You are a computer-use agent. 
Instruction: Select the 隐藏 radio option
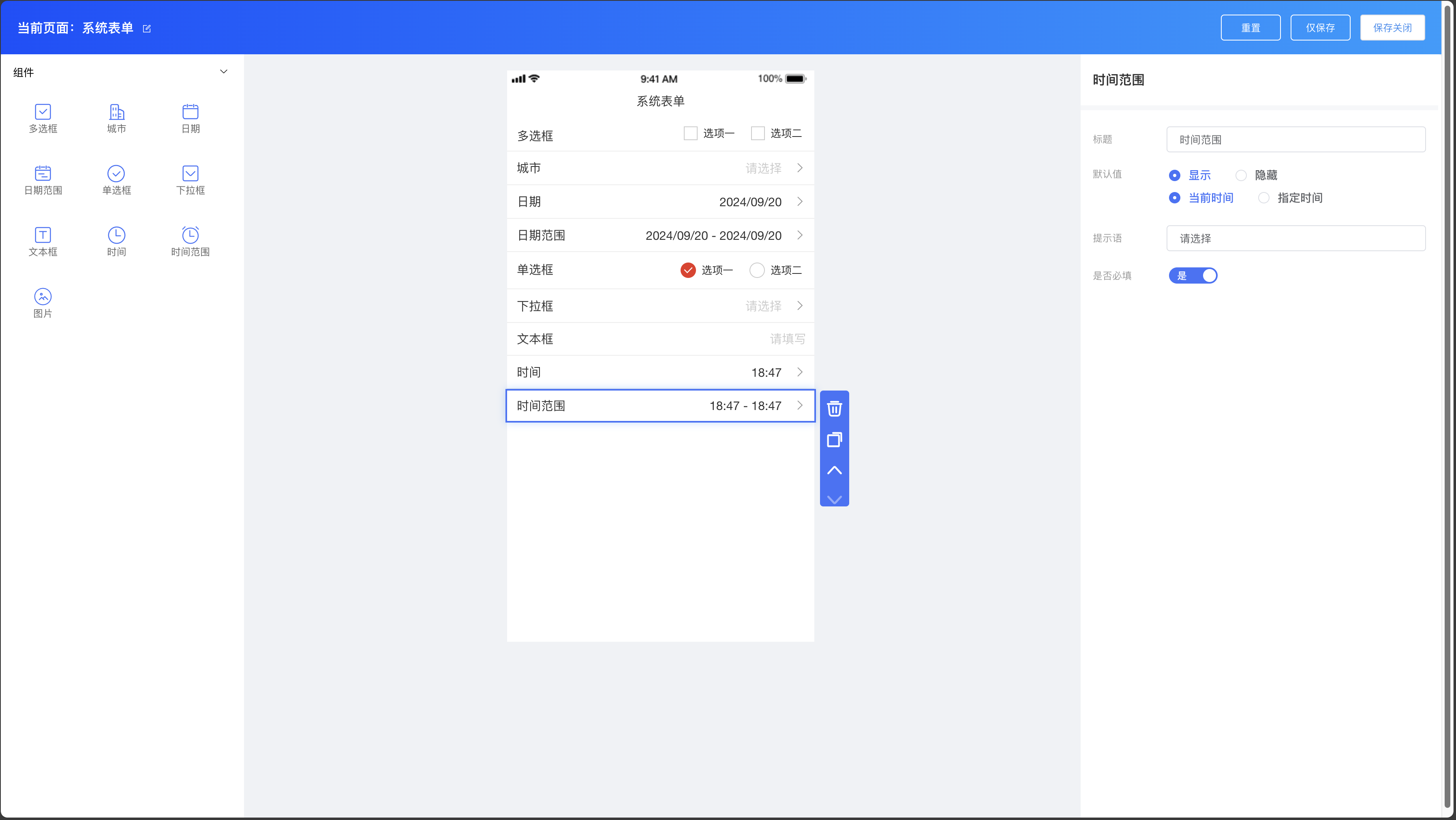click(x=1241, y=176)
